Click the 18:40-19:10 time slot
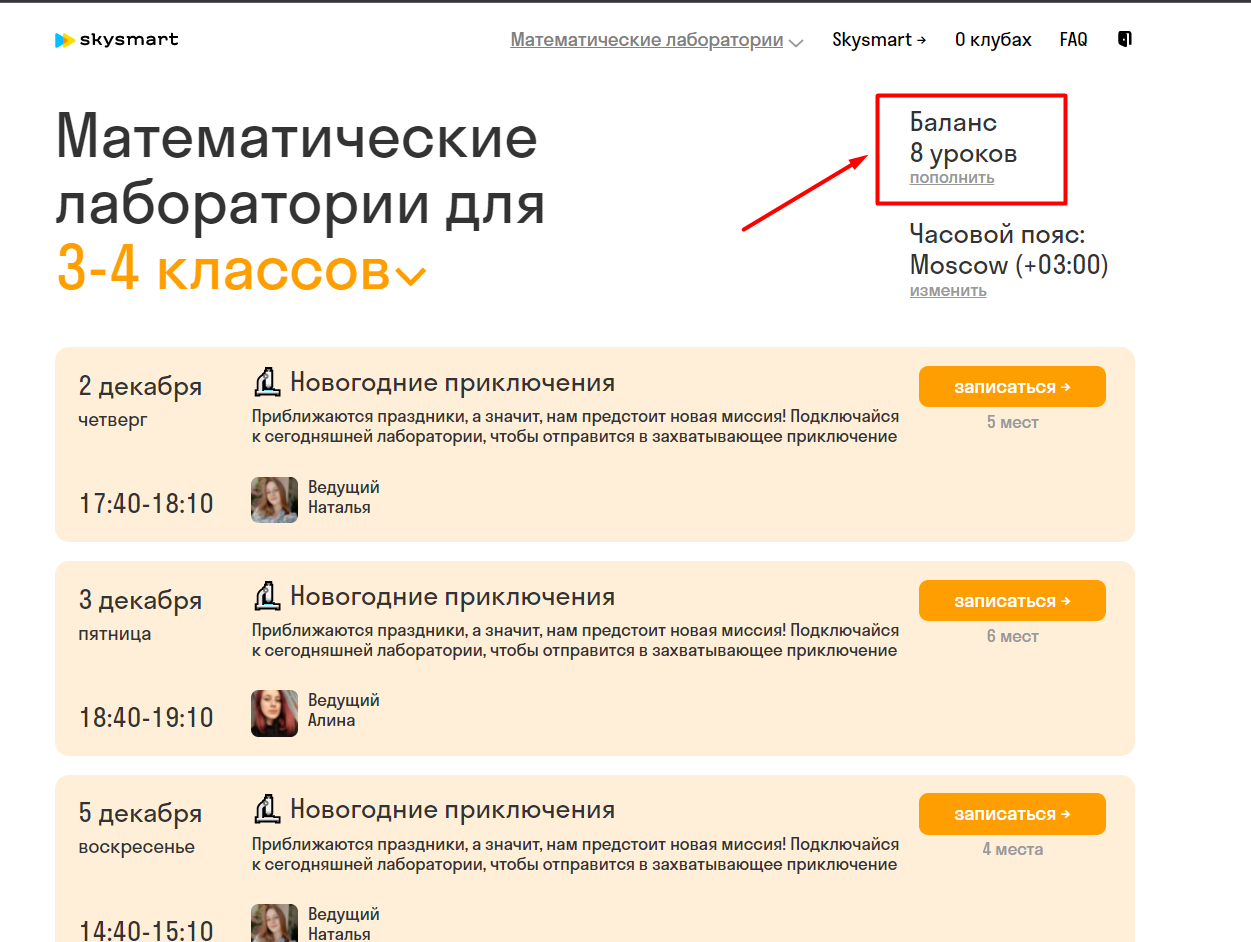Viewport: 1251px width, 942px height. coord(146,717)
